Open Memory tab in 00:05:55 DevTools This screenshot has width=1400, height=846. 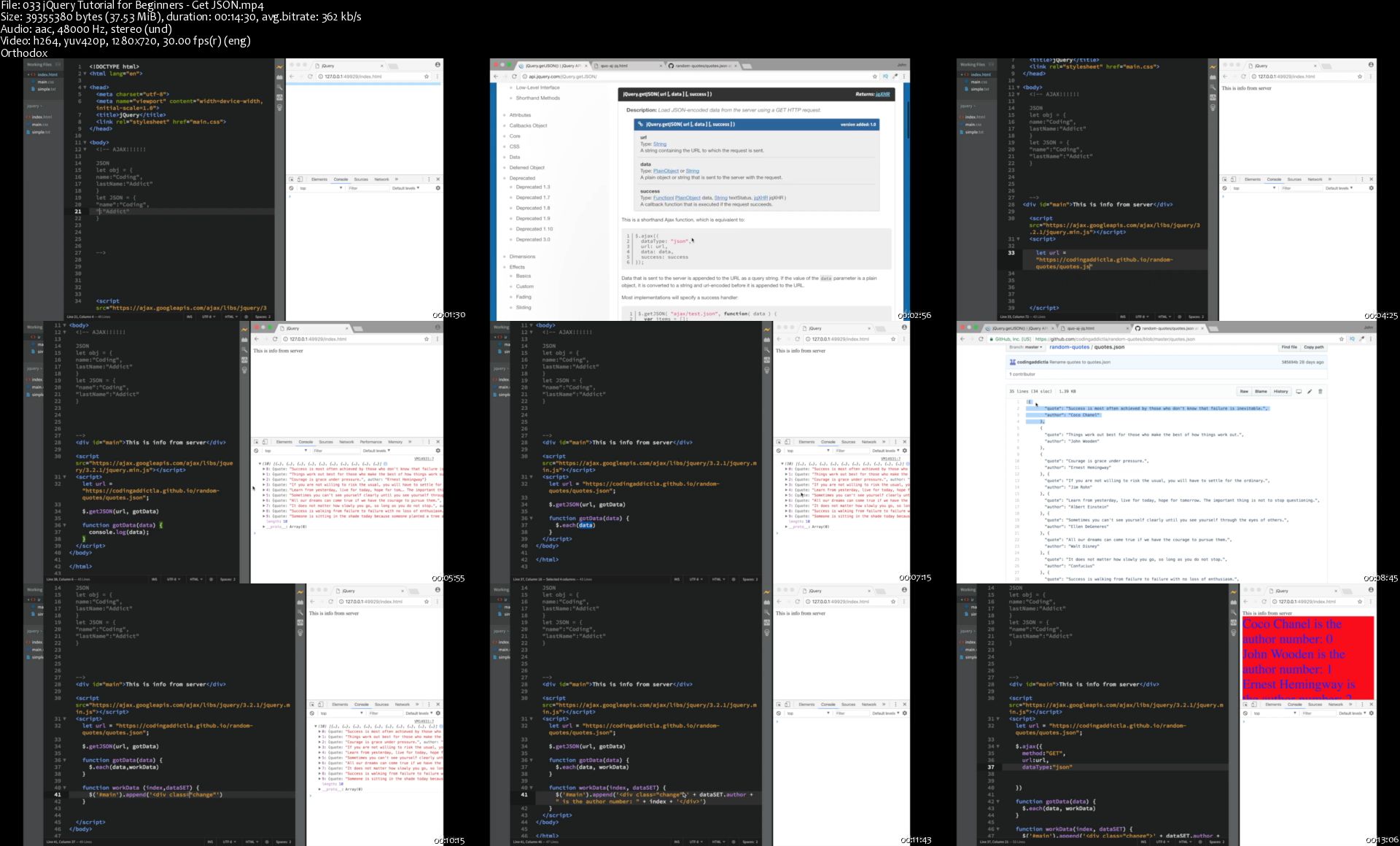pyautogui.click(x=395, y=441)
